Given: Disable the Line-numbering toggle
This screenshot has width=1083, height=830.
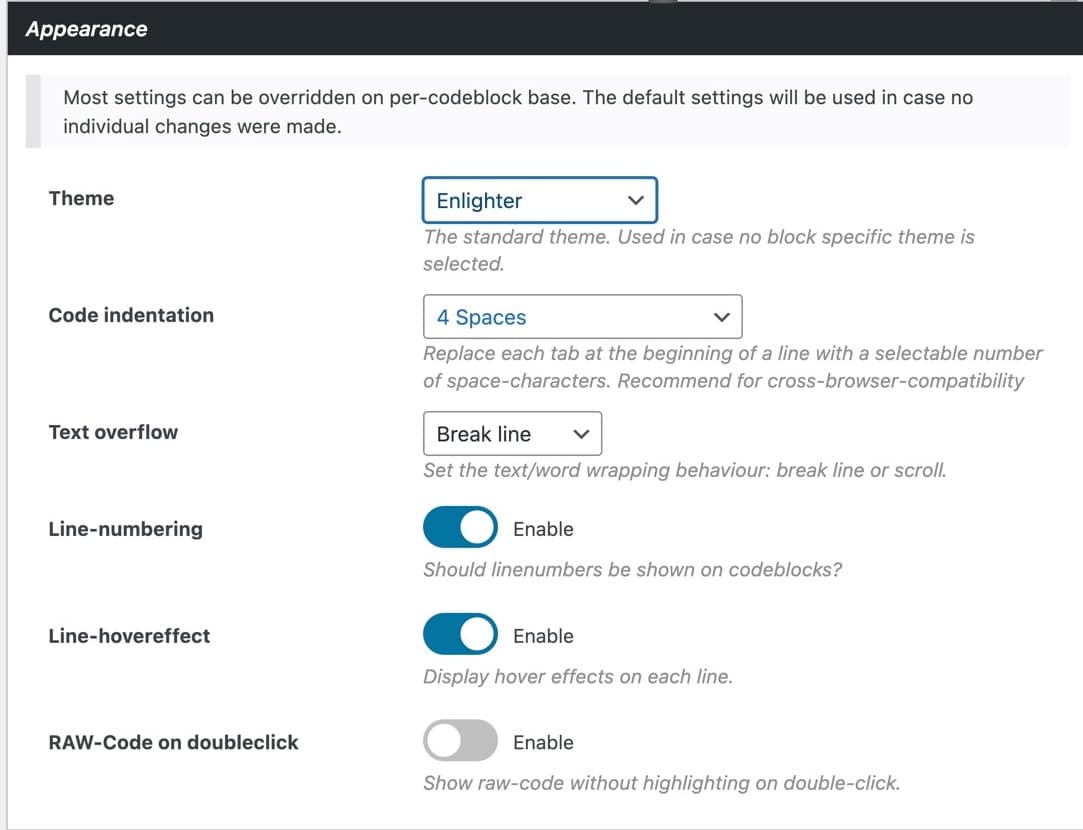Looking at the screenshot, I should click(x=460, y=527).
